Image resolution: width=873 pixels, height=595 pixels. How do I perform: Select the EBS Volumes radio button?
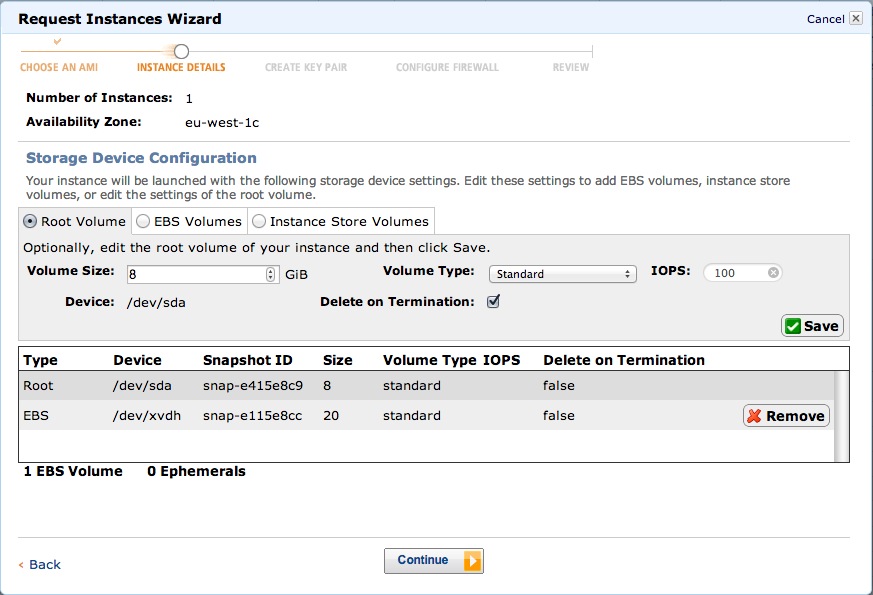[144, 221]
